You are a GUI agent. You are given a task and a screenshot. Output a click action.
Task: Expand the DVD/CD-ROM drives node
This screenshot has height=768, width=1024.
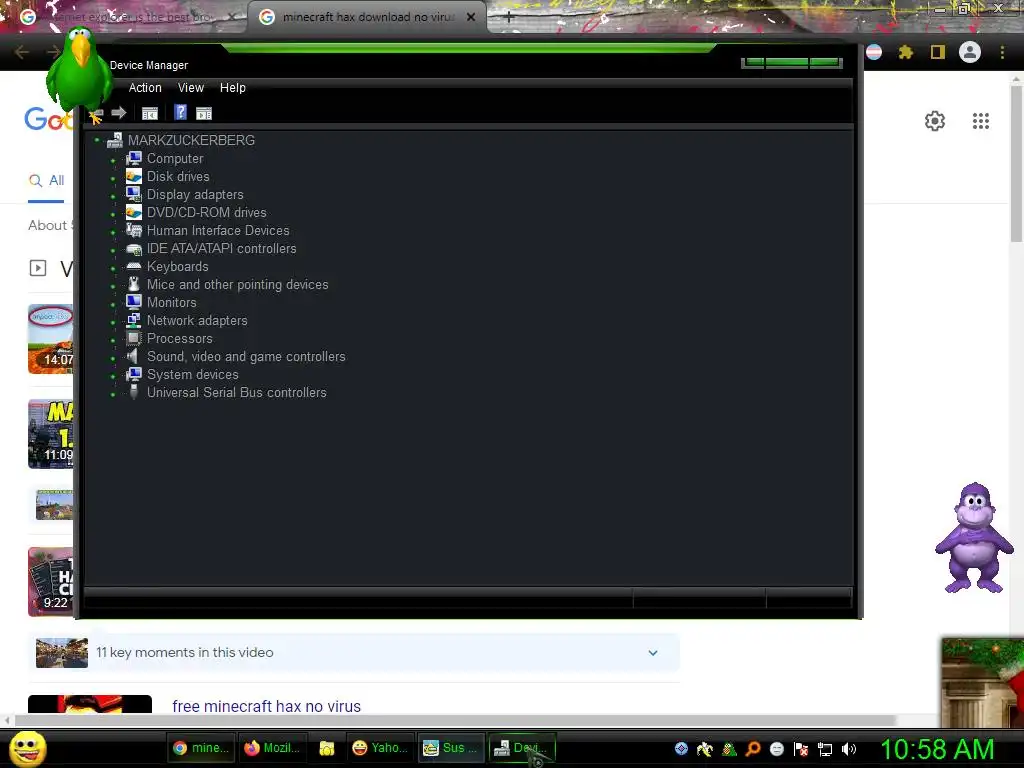(113, 214)
